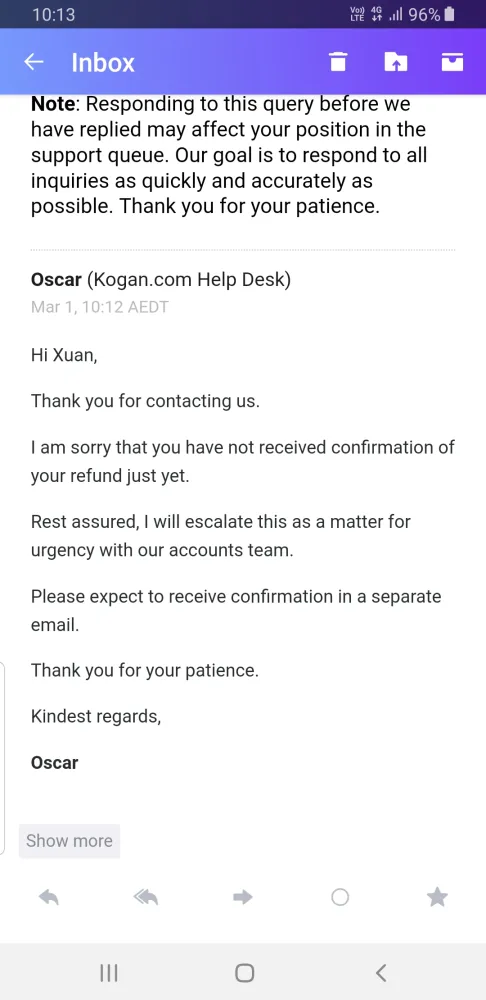Screen dimensions: 486x1000
Task: Tap the bold Oscar signature text
Action: click(54, 763)
